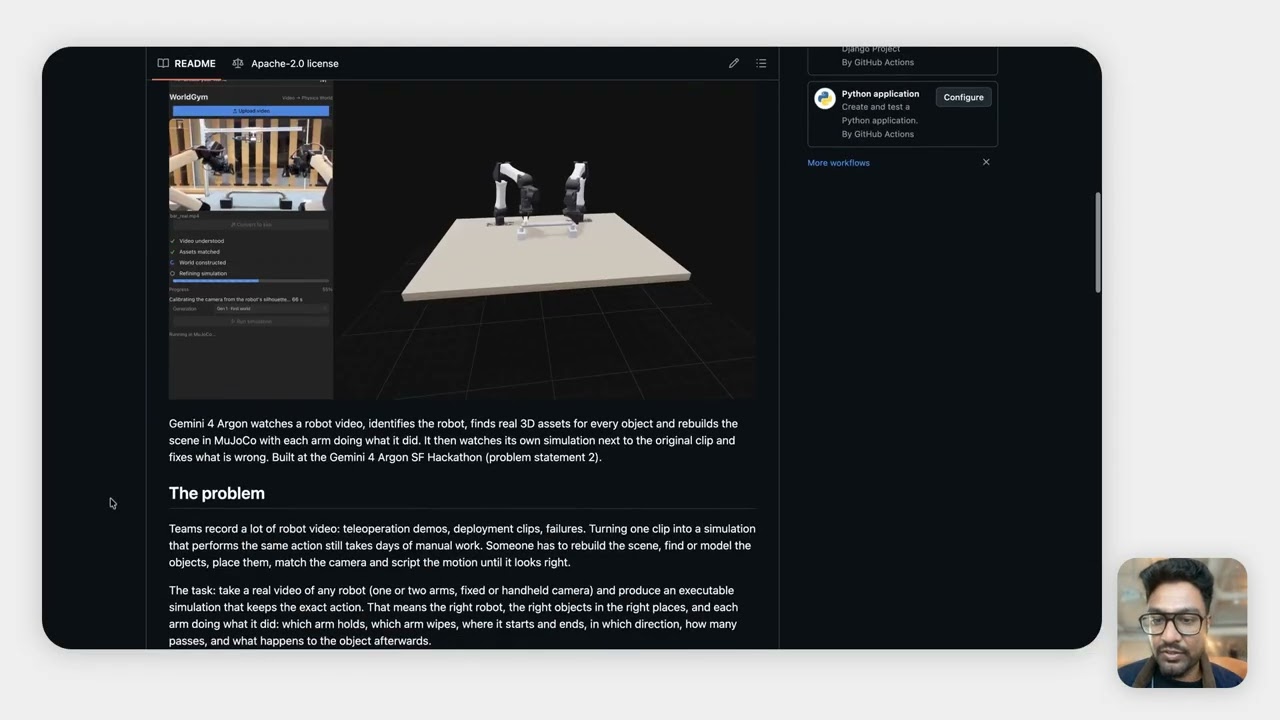Open the WorldGym demo image in README

click(463, 240)
